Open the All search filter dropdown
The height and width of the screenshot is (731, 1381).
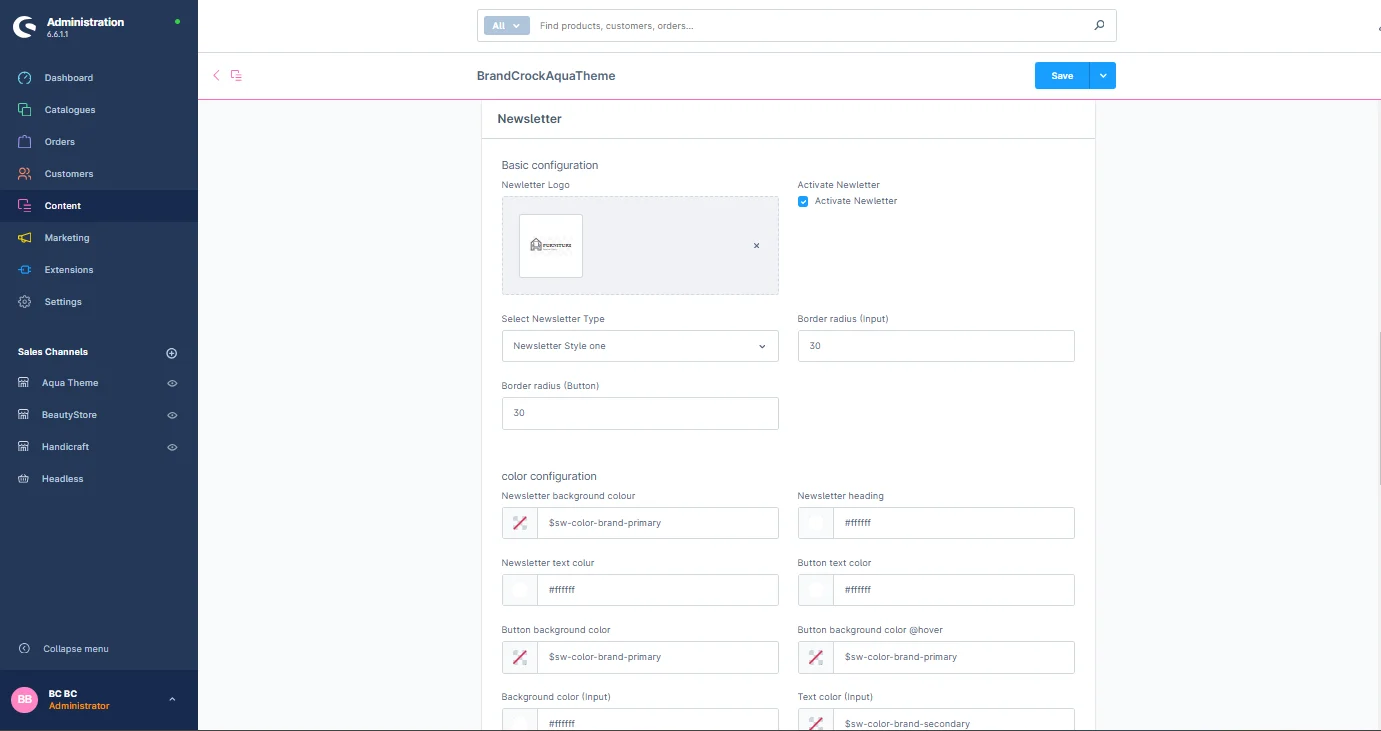pos(507,26)
